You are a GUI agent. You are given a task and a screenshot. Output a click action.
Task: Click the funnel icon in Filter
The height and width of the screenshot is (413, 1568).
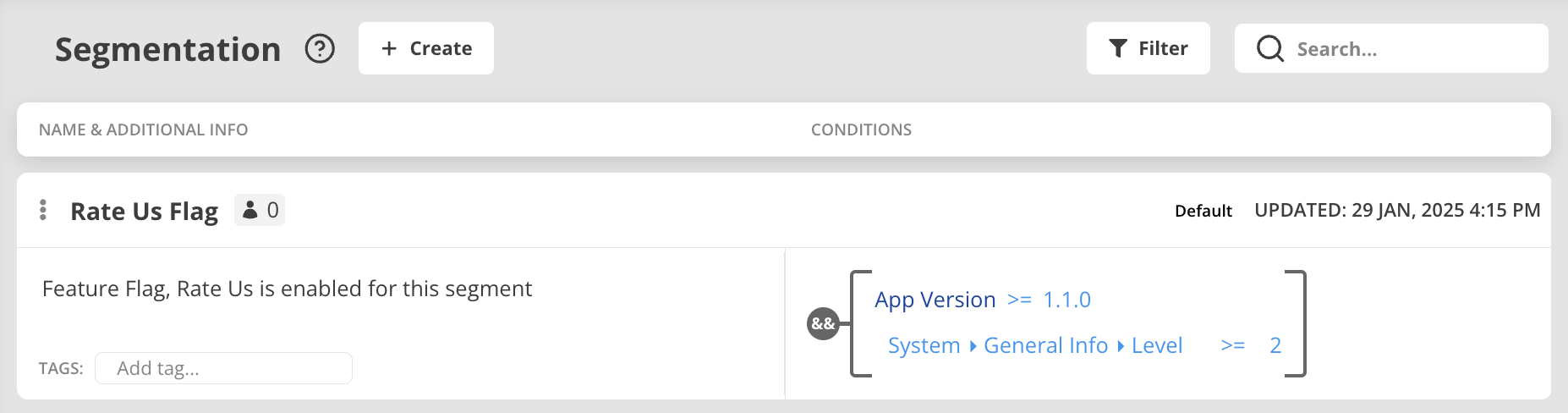(x=1118, y=48)
